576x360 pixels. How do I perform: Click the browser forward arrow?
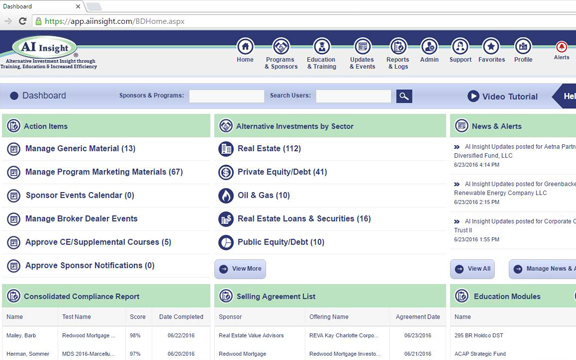[8, 21]
